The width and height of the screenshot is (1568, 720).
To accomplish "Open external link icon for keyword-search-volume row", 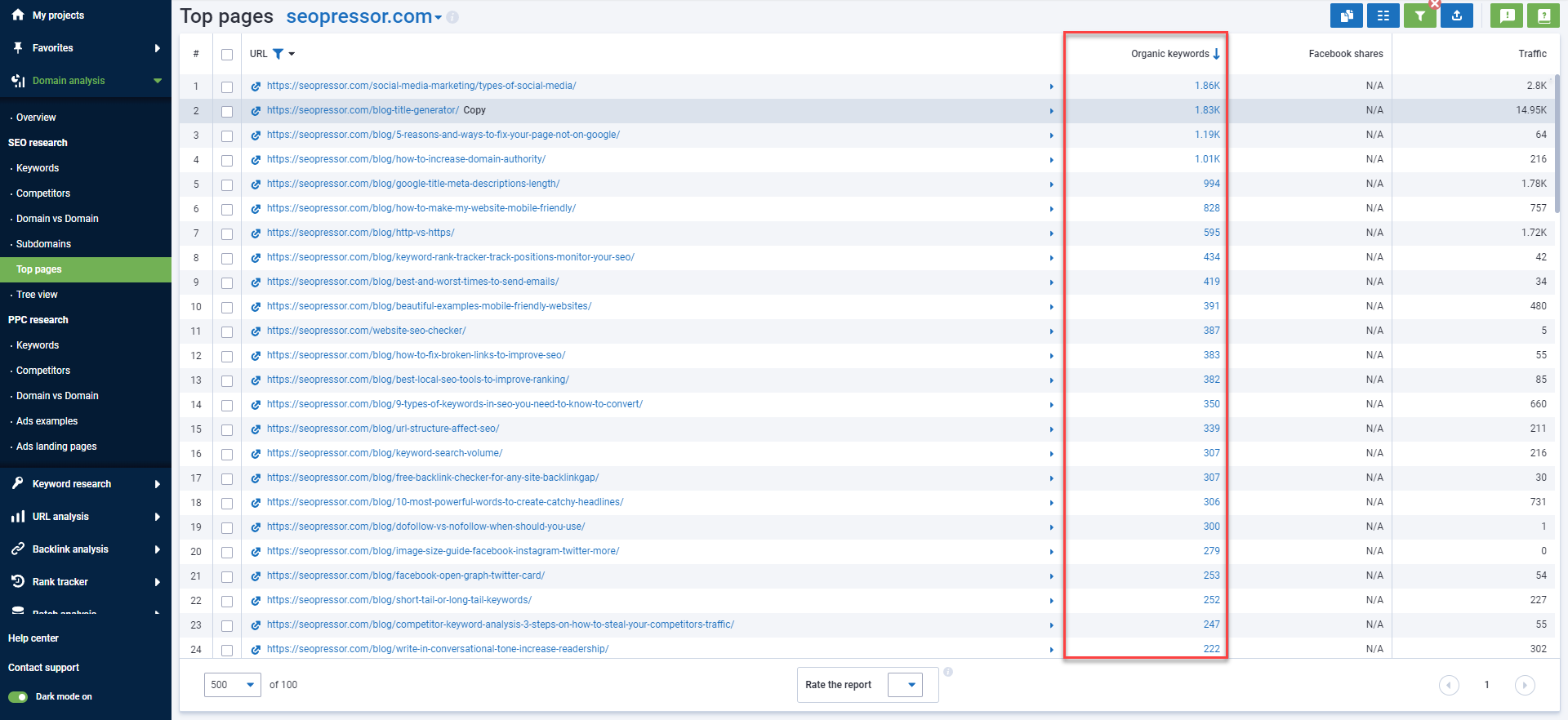I will pyautogui.click(x=256, y=454).
